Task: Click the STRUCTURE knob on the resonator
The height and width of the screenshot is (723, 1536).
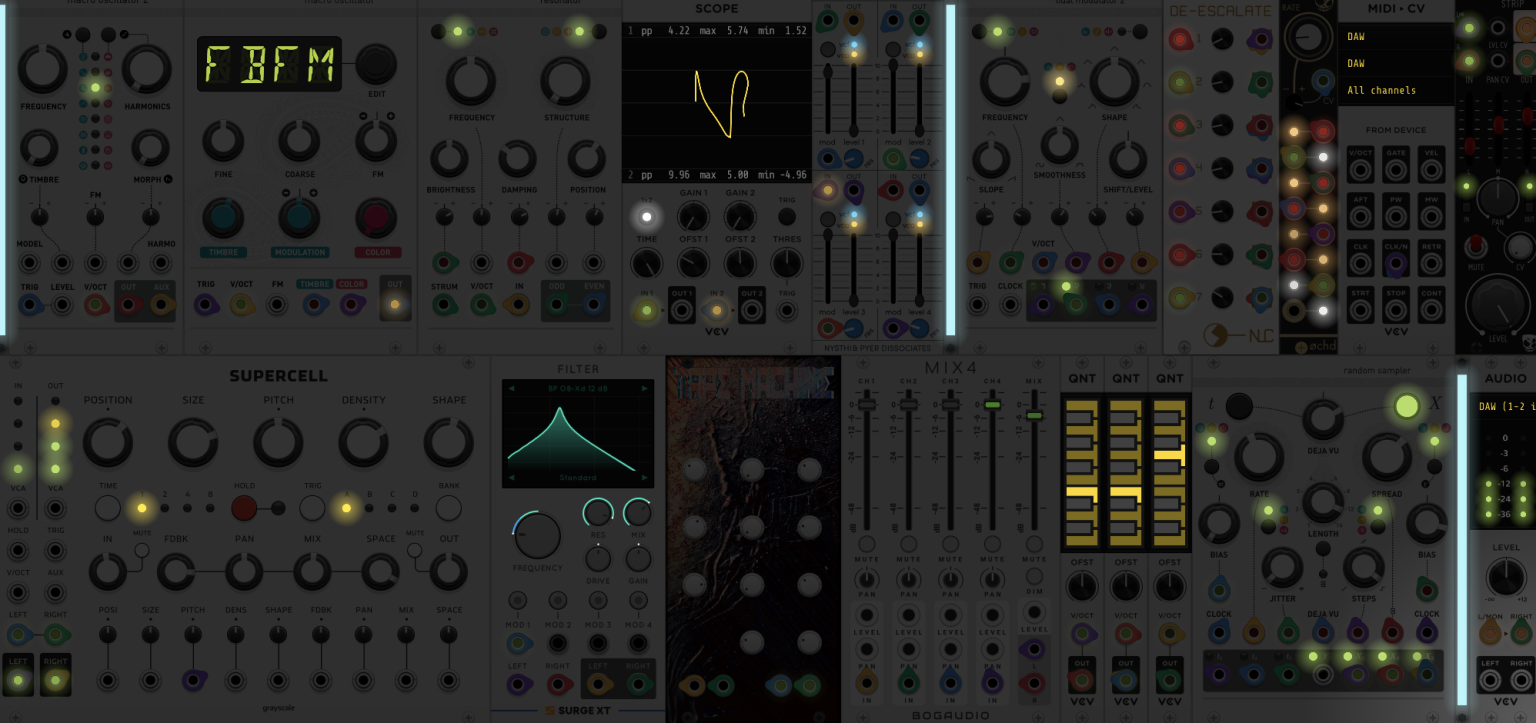Action: pos(566,81)
